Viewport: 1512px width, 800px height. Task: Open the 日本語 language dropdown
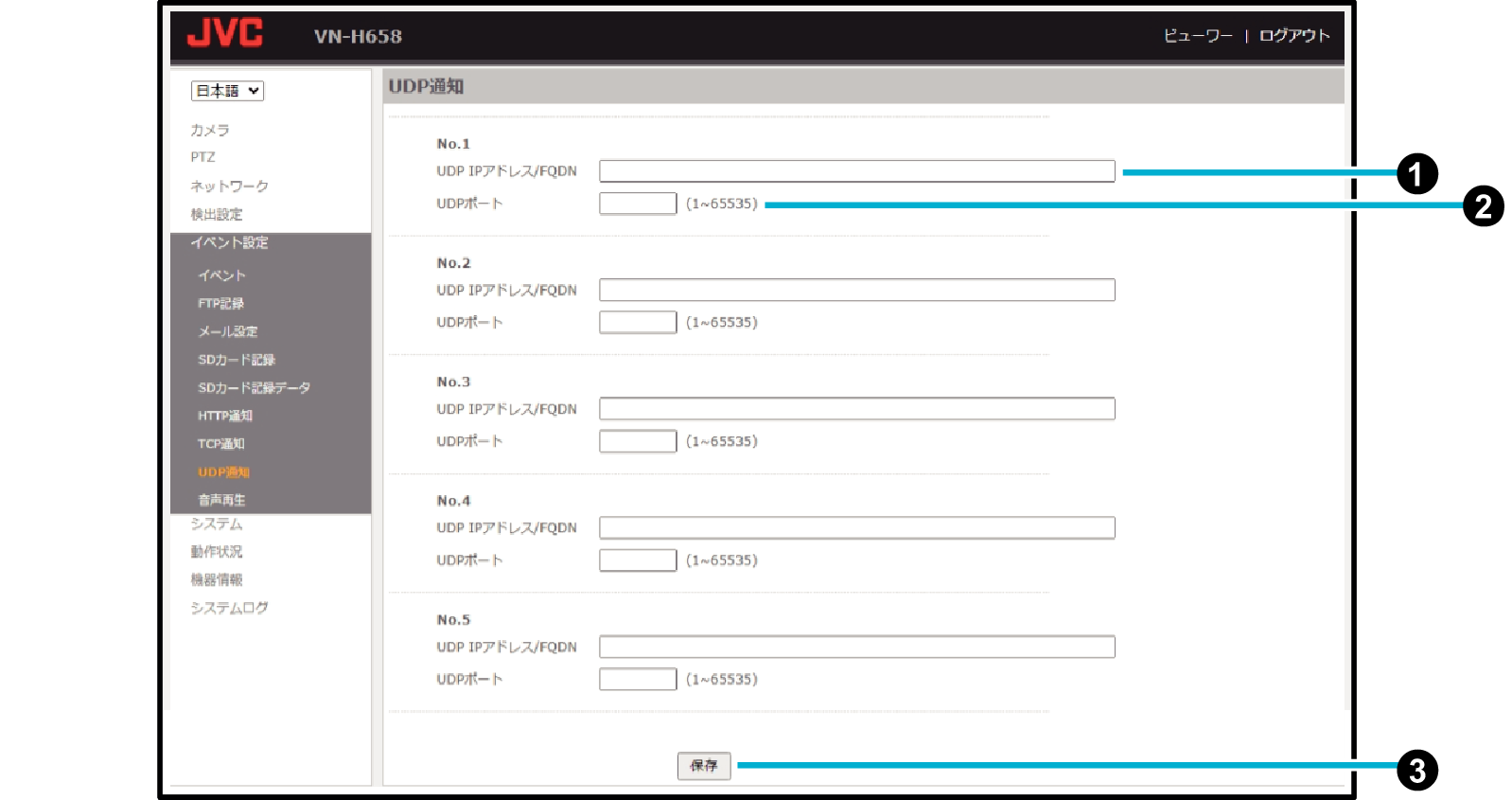click(x=227, y=91)
